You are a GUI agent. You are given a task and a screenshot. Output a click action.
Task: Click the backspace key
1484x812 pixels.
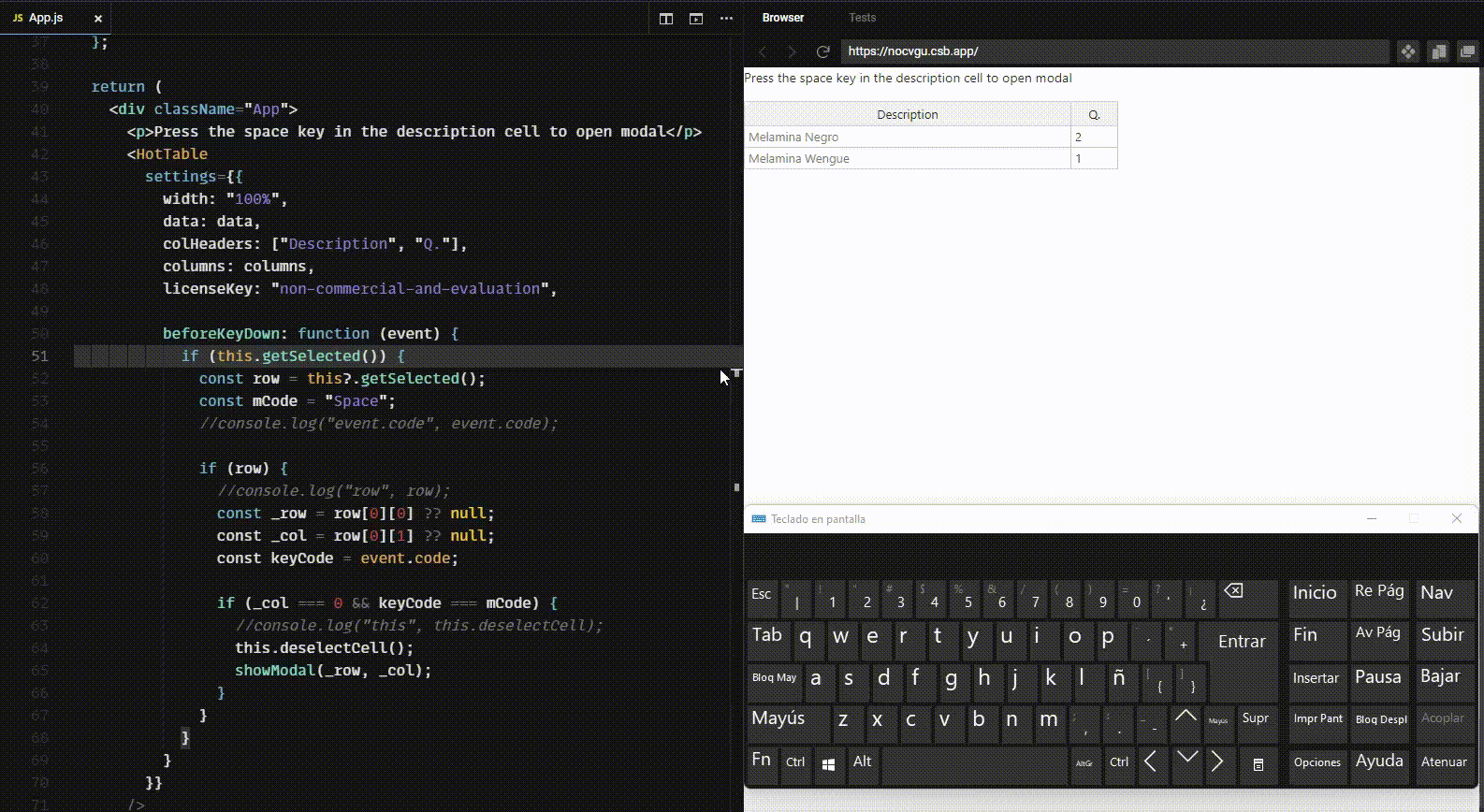coord(1249,597)
